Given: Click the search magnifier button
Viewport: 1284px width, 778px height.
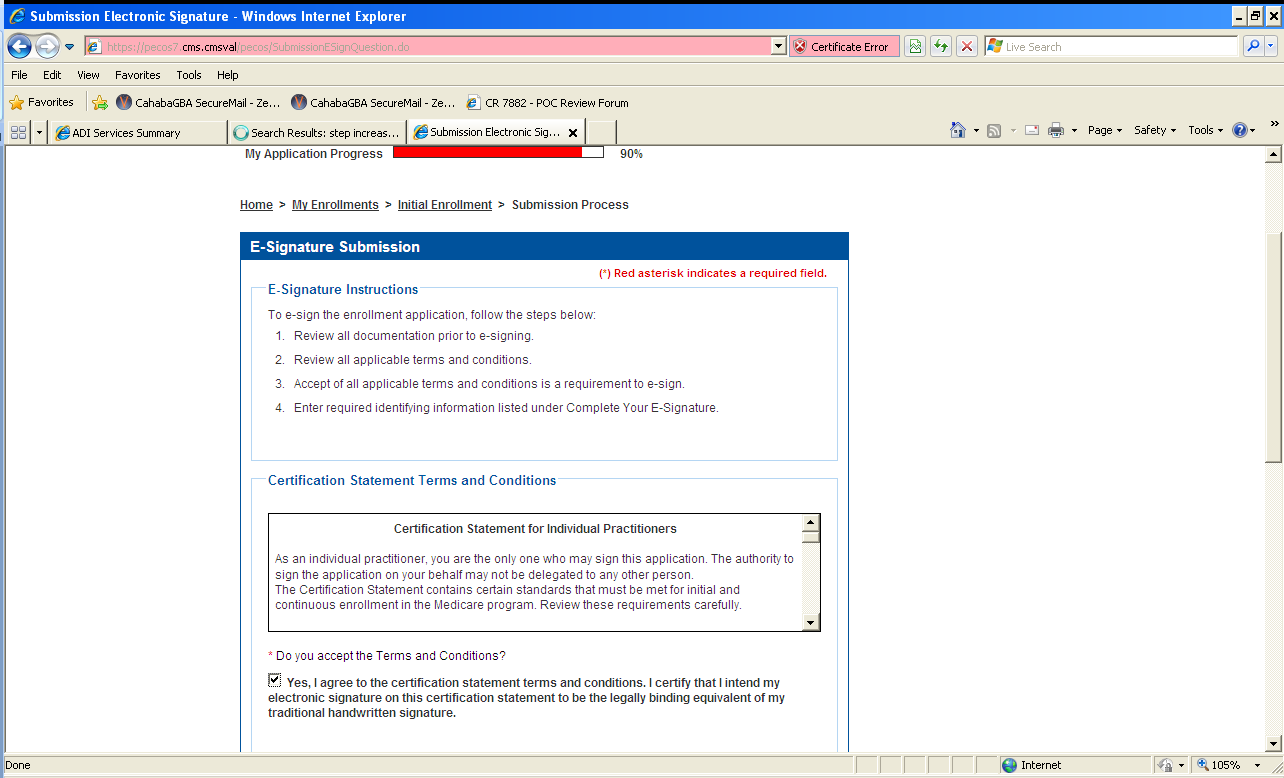Looking at the screenshot, I should (x=1253, y=46).
